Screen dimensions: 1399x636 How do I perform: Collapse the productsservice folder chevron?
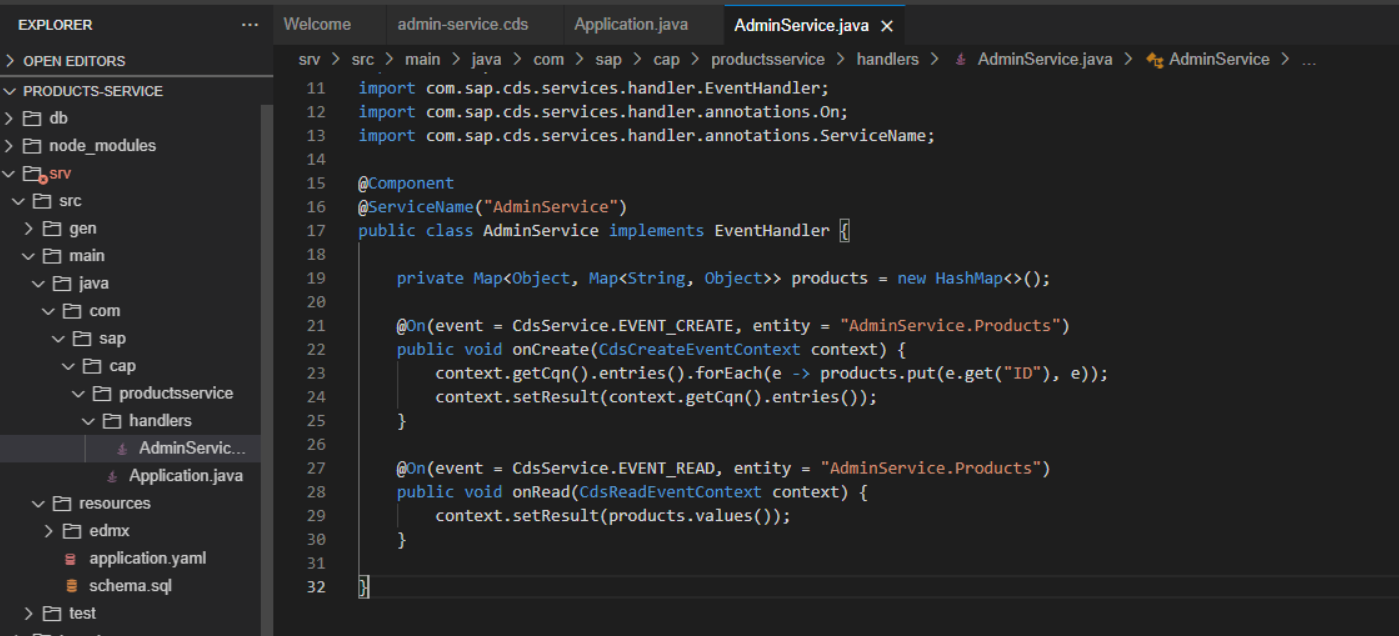[79, 393]
